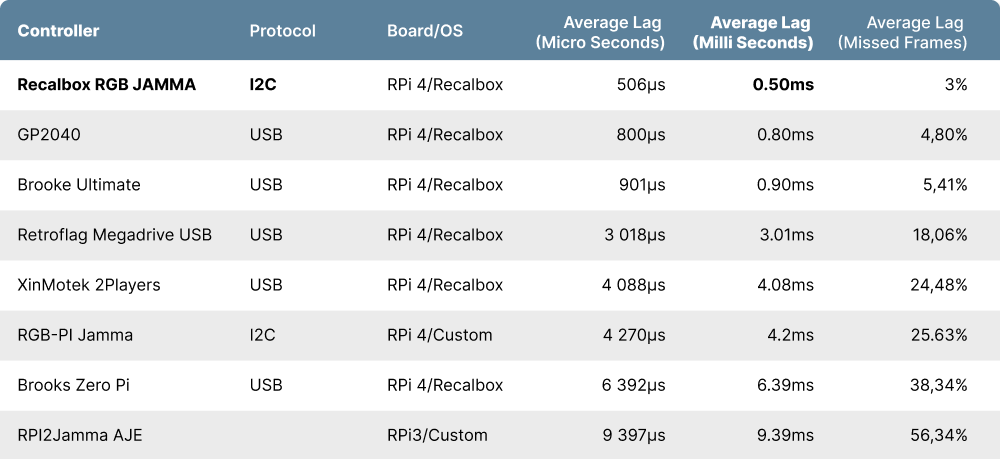The image size is (1000, 459).
Task: Click the Controller column header
Action: coord(58,31)
